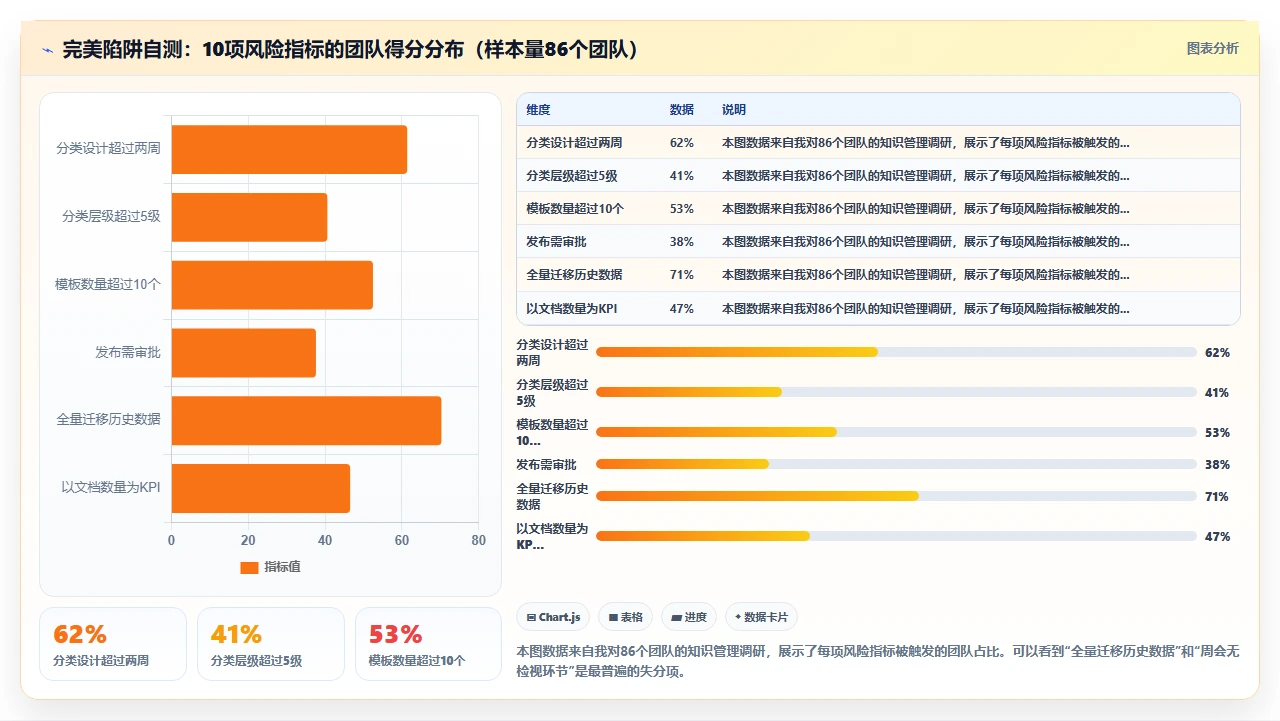Image resolution: width=1280 pixels, height=721 pixels.
Task: Click the 47% value in table
Action: pyautogui.click(x=682, y=308)
